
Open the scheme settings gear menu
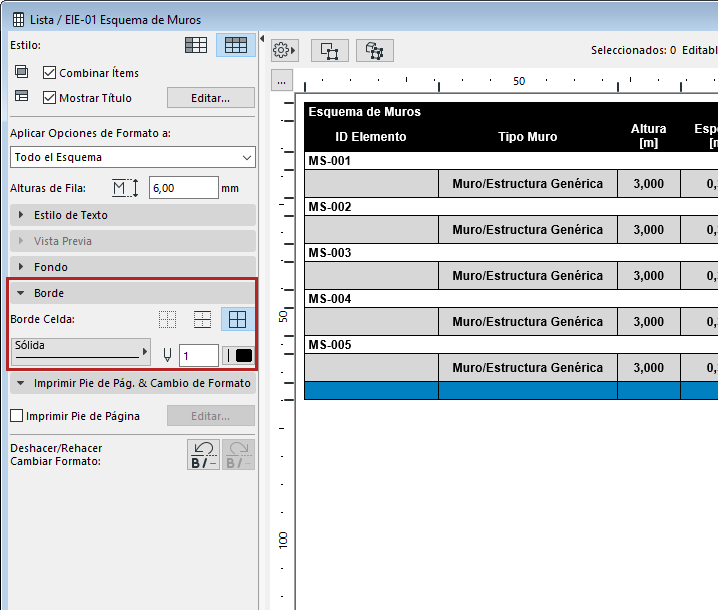(284, 50)
